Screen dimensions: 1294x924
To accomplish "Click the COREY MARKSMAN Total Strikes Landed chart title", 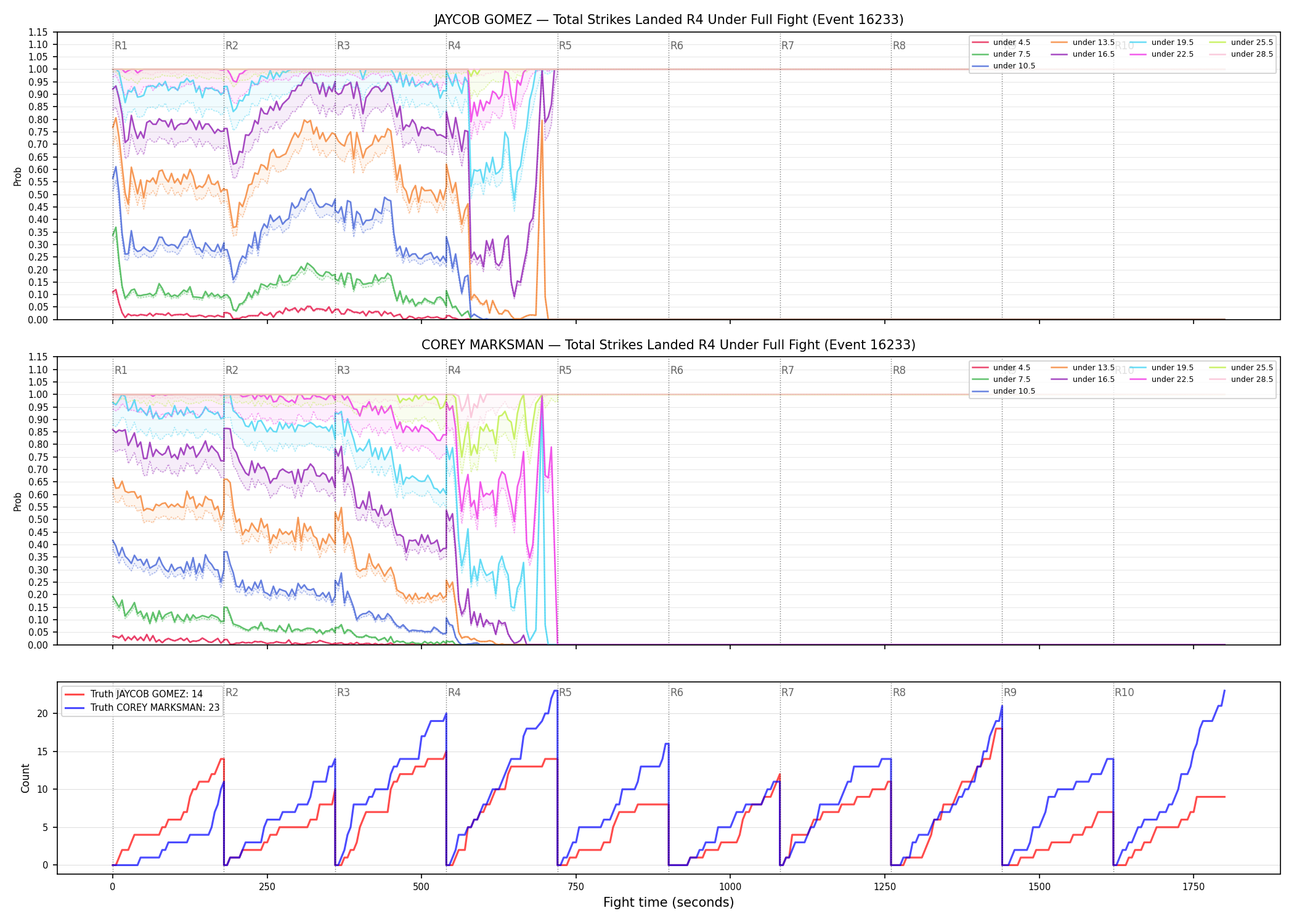I will [669, 345].
